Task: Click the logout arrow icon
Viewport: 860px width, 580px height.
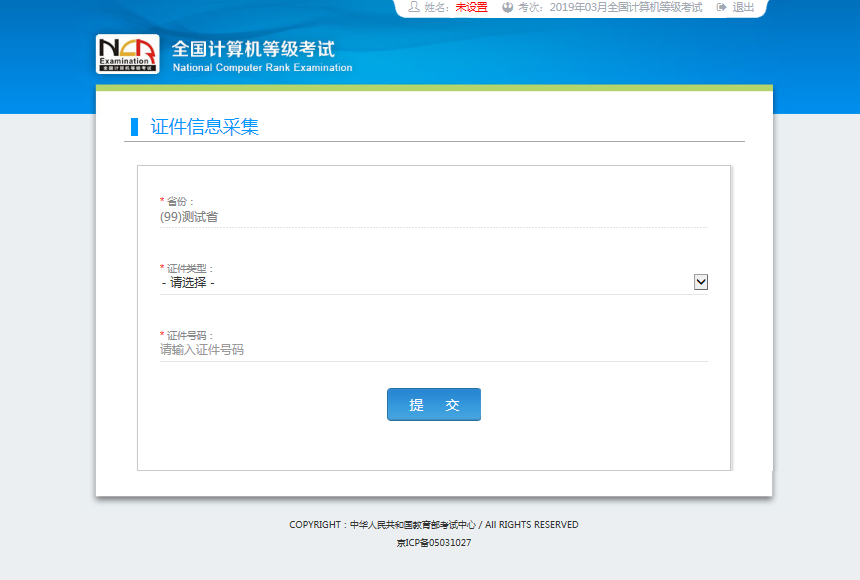Action: (721, 7)
